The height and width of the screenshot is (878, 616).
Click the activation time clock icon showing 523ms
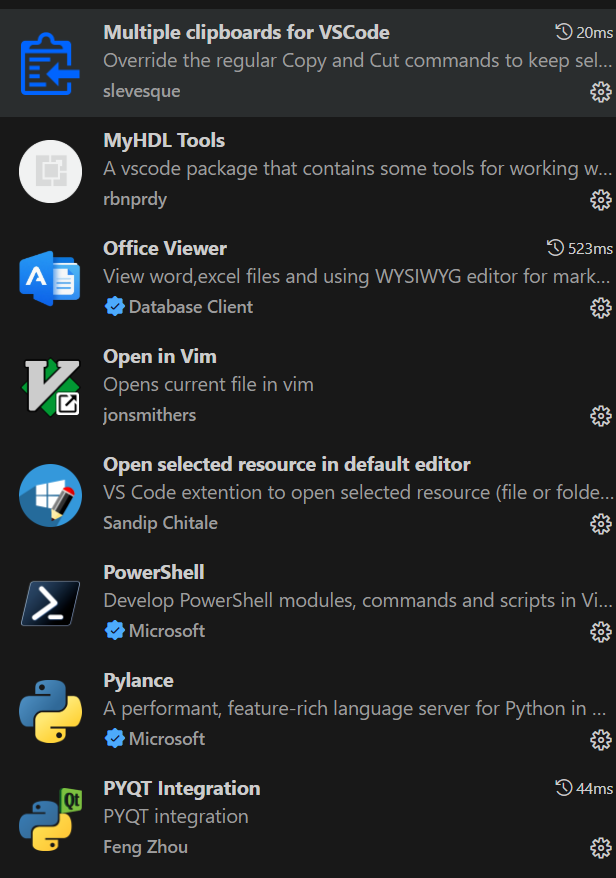click(x=556, y=247)
